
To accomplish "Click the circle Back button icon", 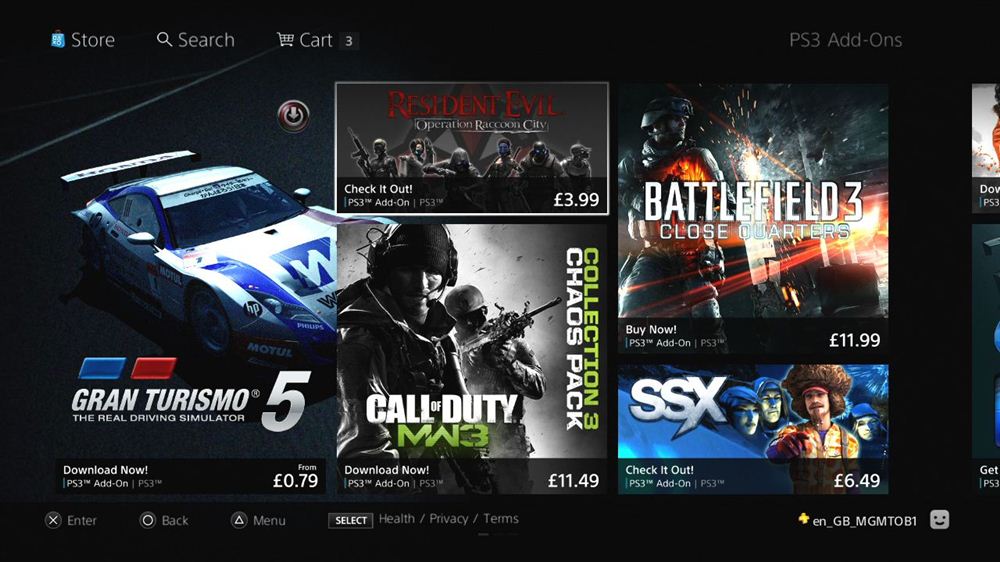I will point(147,521).
